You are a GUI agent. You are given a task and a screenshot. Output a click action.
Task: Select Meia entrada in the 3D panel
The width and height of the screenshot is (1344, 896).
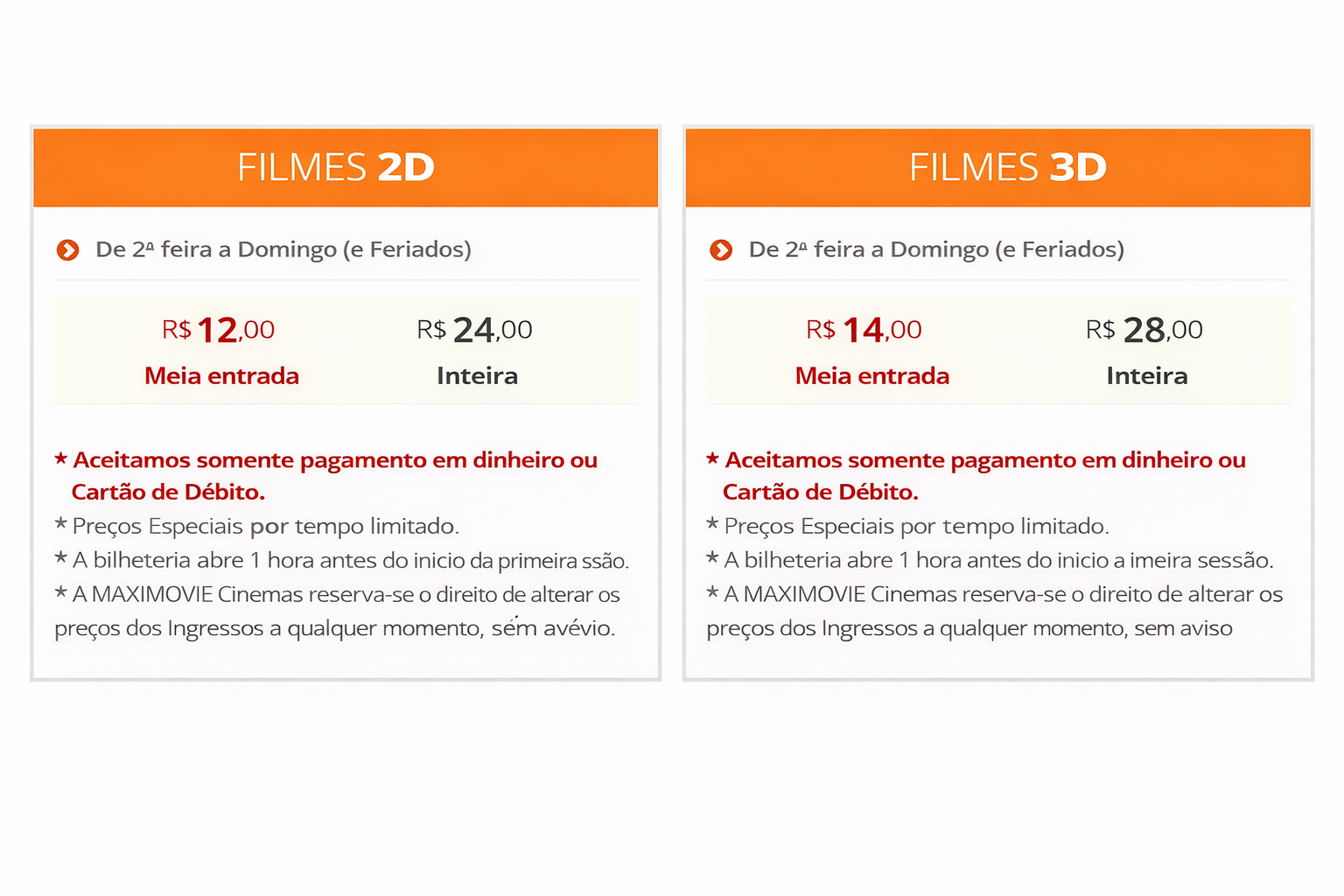[872, 376]
